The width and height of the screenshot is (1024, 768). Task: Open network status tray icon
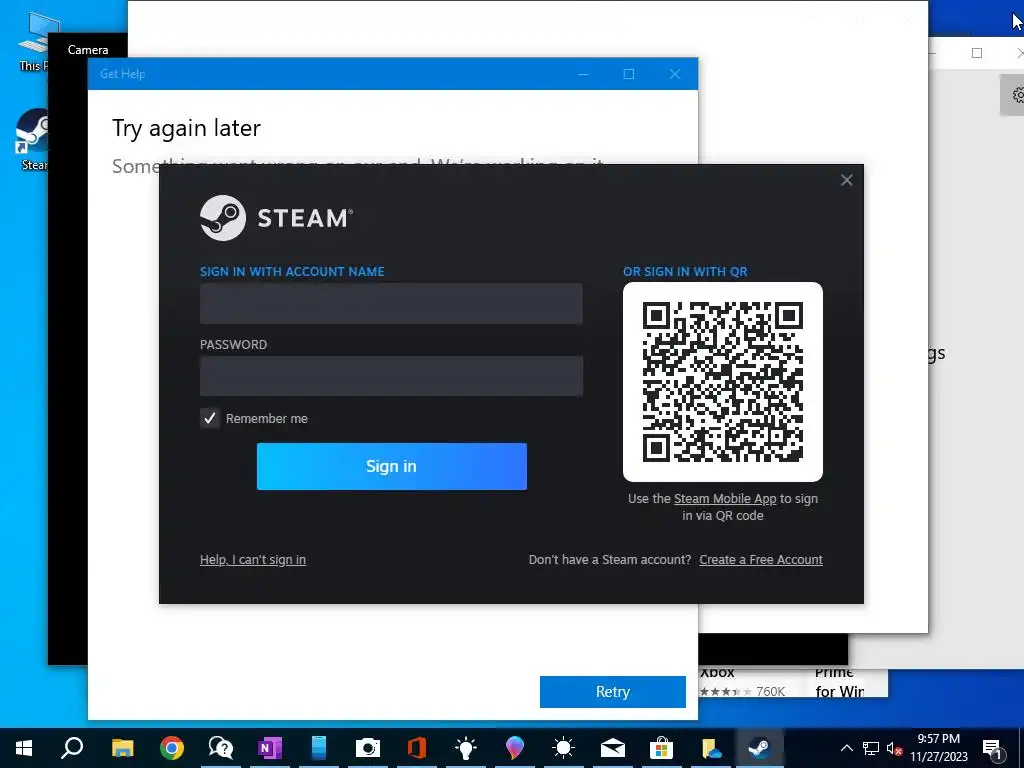click(871, 748)
